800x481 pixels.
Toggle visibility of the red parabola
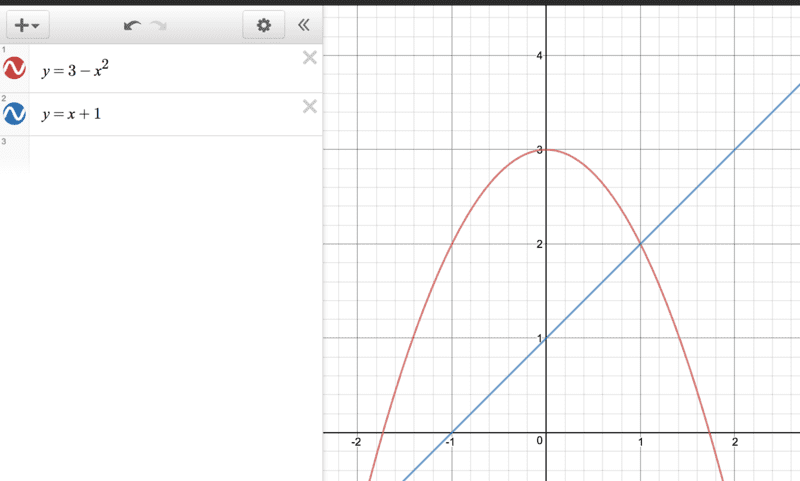point(14,68)
